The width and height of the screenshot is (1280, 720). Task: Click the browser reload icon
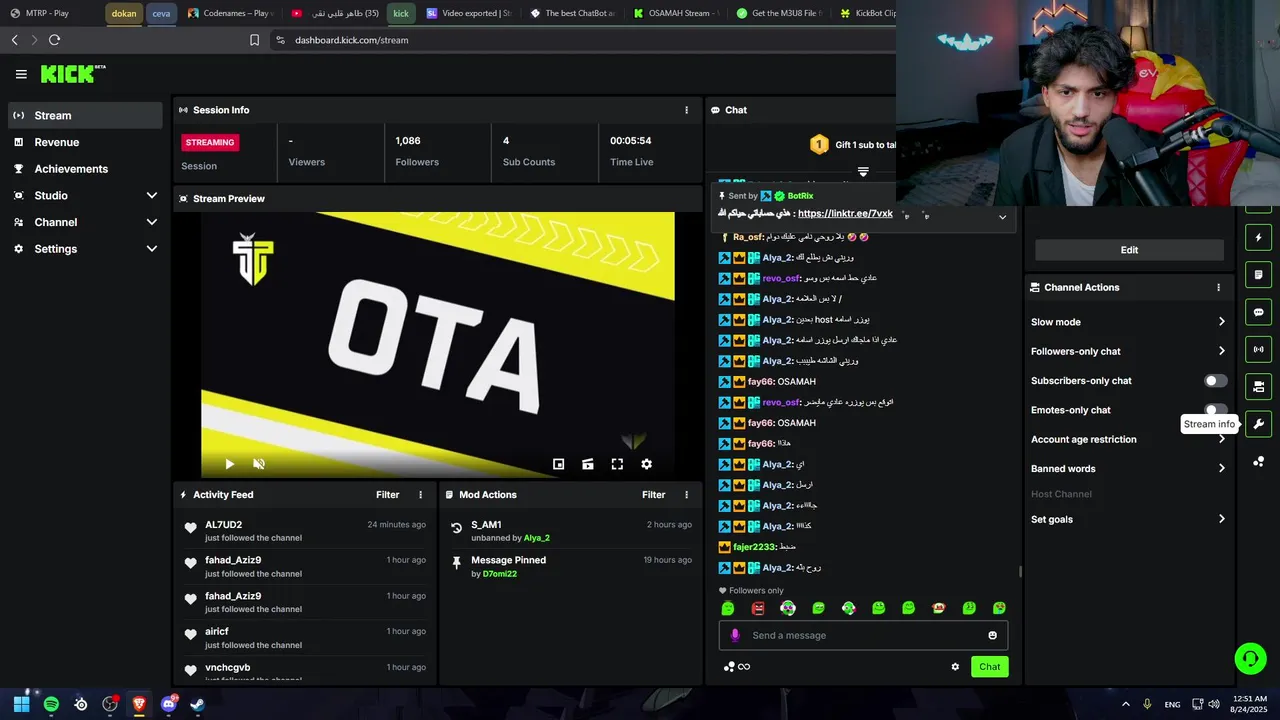54,40
